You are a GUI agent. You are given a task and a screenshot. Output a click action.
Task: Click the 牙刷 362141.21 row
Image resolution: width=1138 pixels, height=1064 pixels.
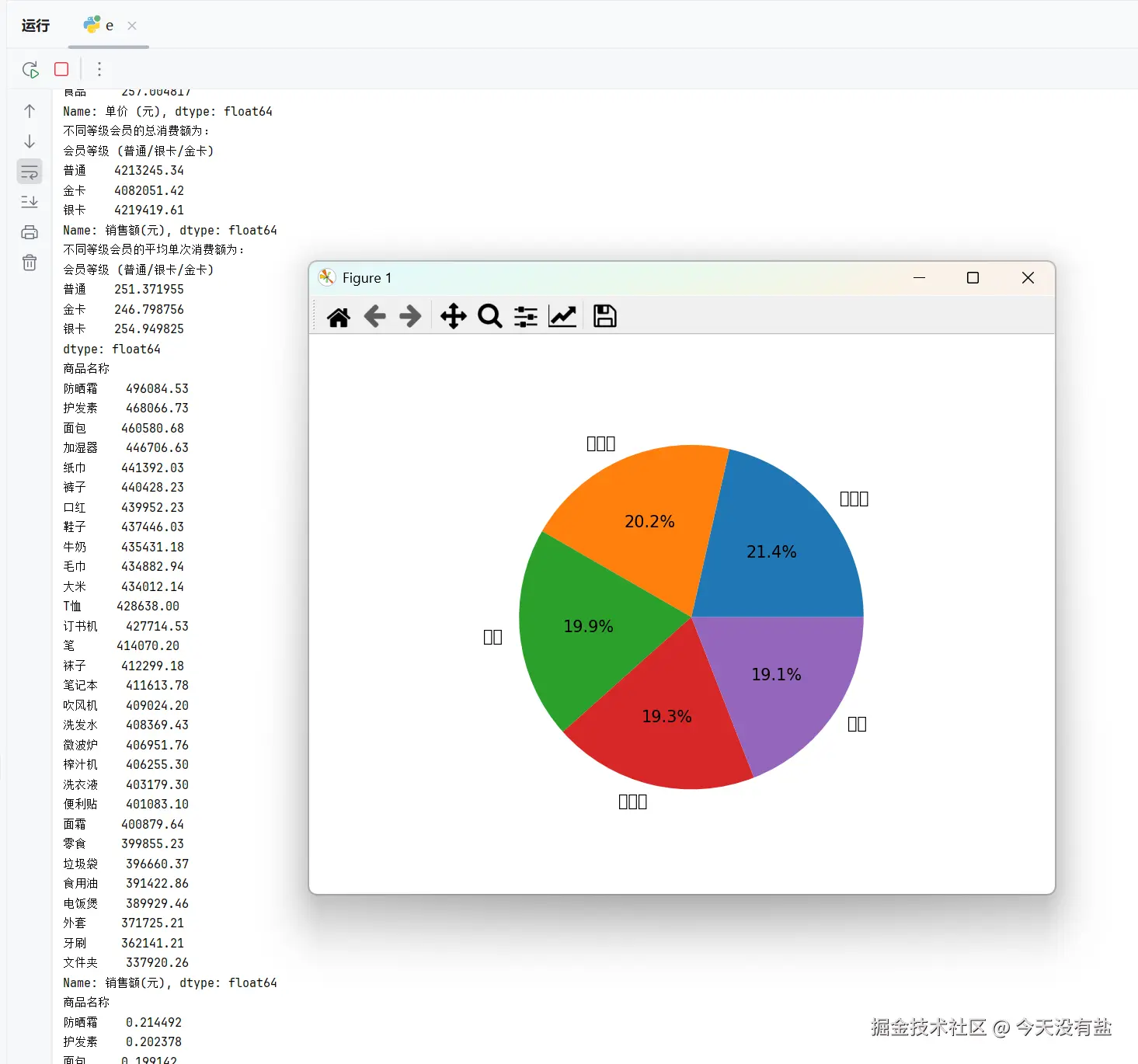click(x=124, y=944)
